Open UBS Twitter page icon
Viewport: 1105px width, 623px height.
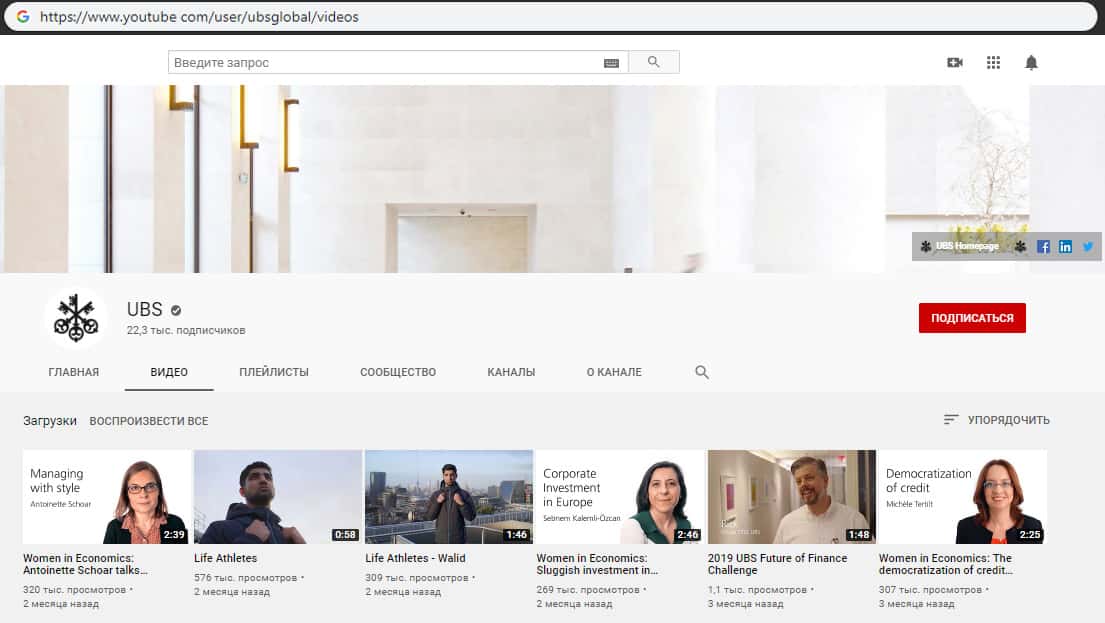[1088, 246]
